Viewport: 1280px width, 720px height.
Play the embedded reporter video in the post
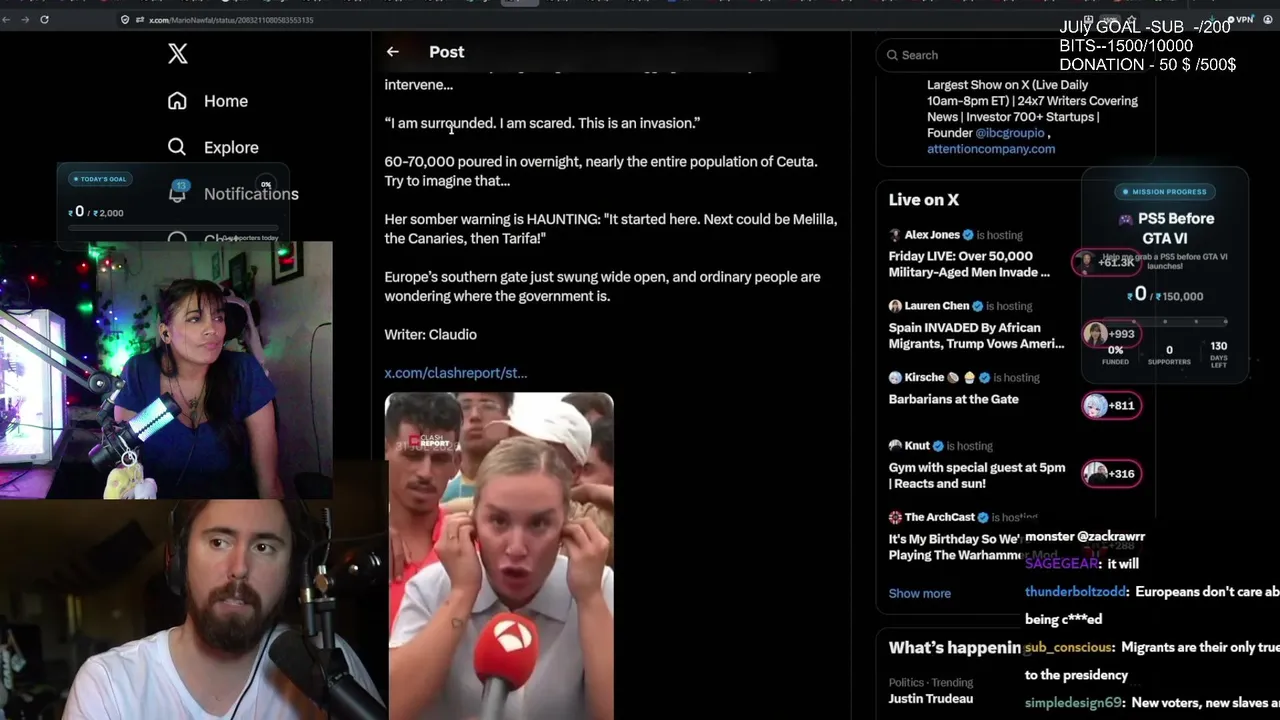coord(499,556)
